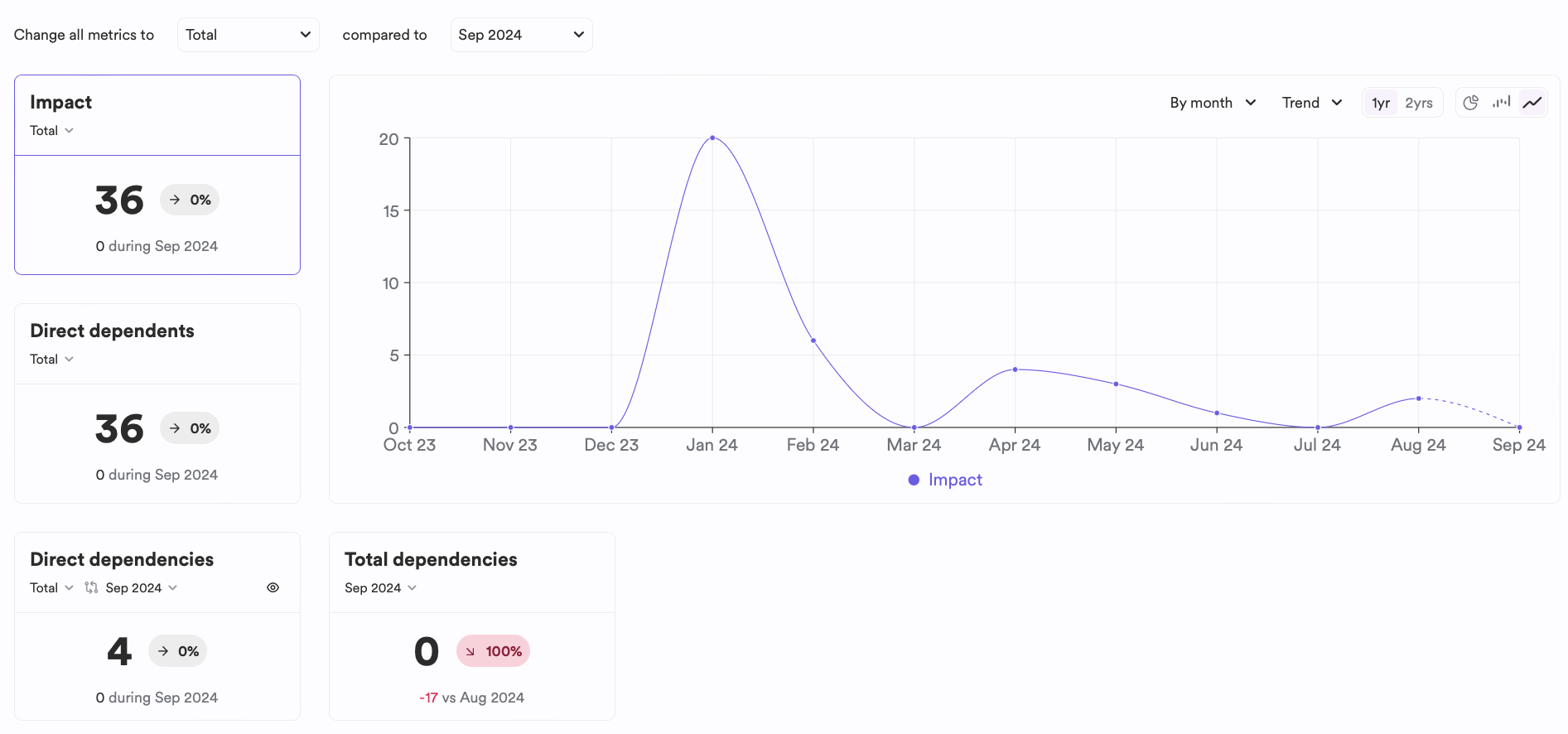Click the Jun 24 data point on chart

[1217, 413]
